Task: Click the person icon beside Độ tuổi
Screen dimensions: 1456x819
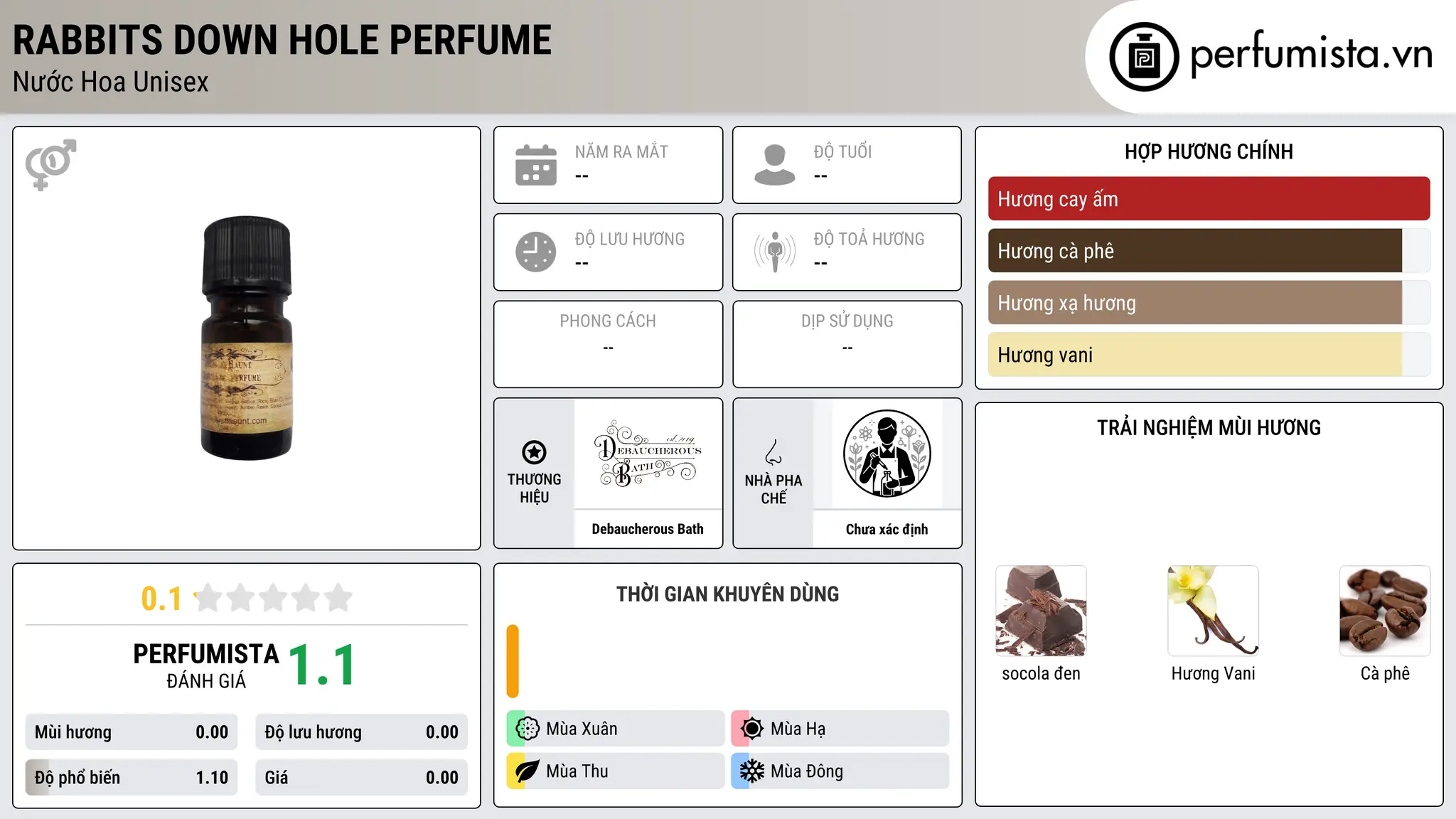Action: (774, 165)
